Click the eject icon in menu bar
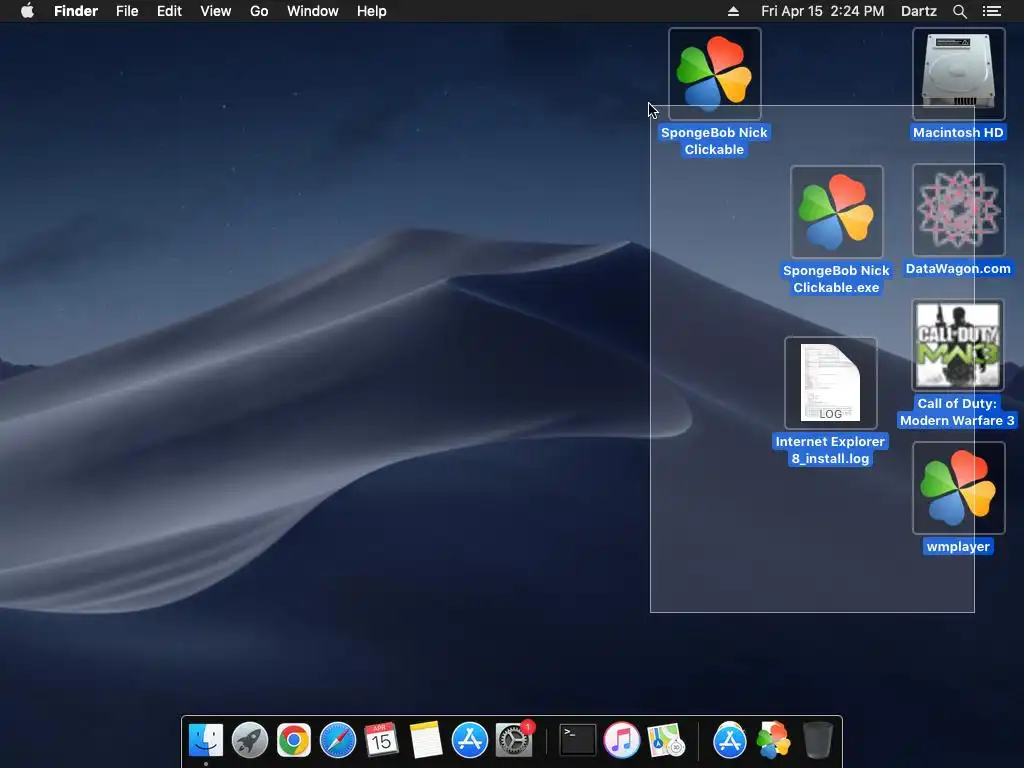This screenshot has width=1024, height=768. [x=733, y=11]
